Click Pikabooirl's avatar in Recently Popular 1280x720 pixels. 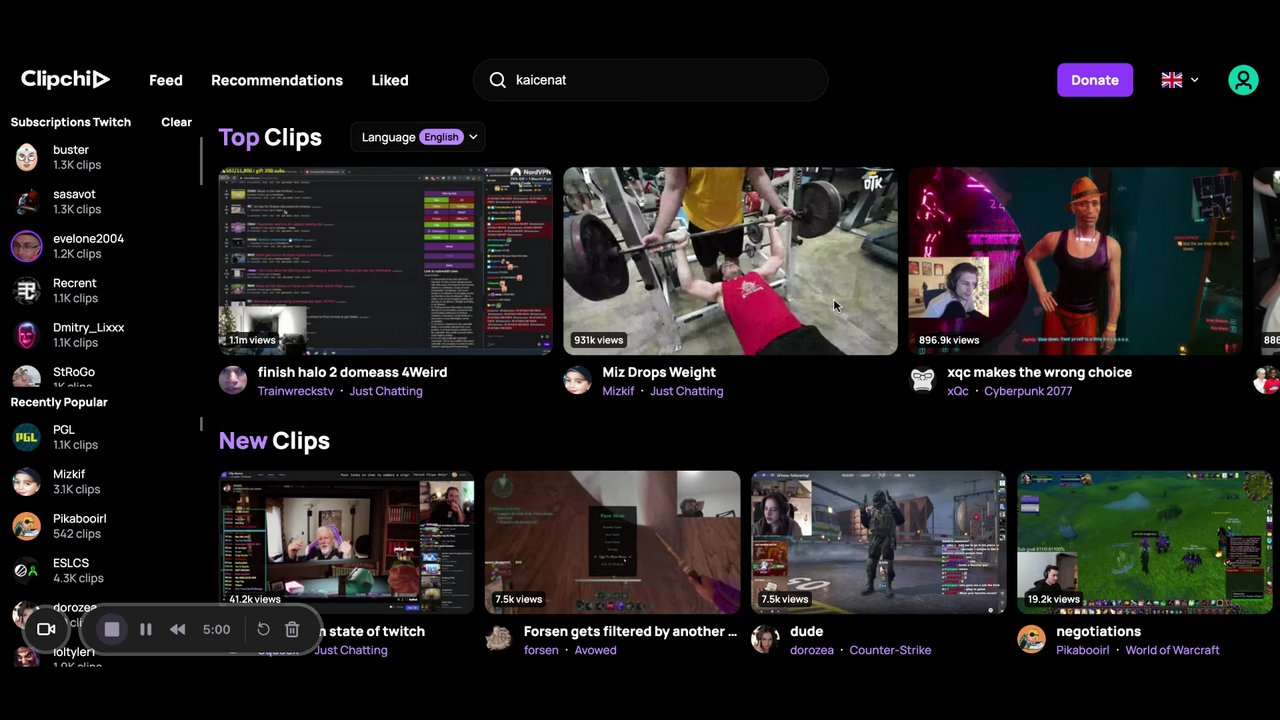[27, 526]
